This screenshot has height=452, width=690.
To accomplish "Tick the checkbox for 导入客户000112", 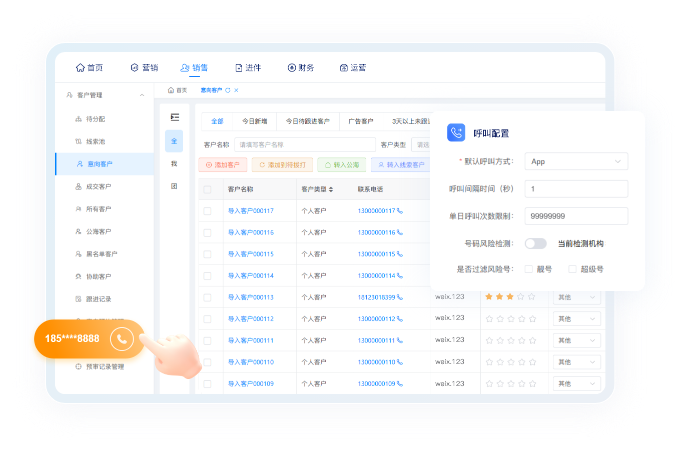I will (x=207, y=319).
